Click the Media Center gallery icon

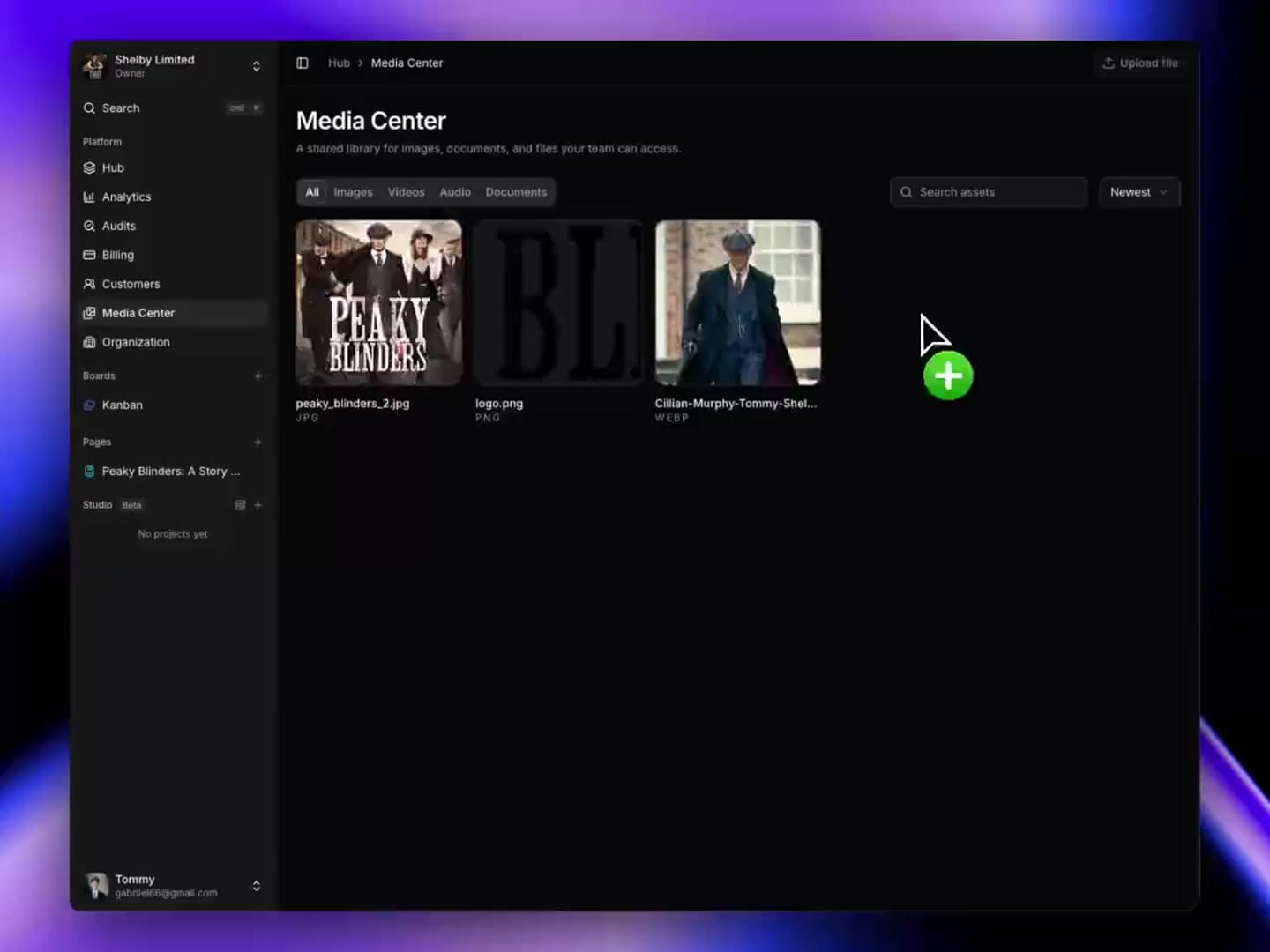click(x=89, y=313)
